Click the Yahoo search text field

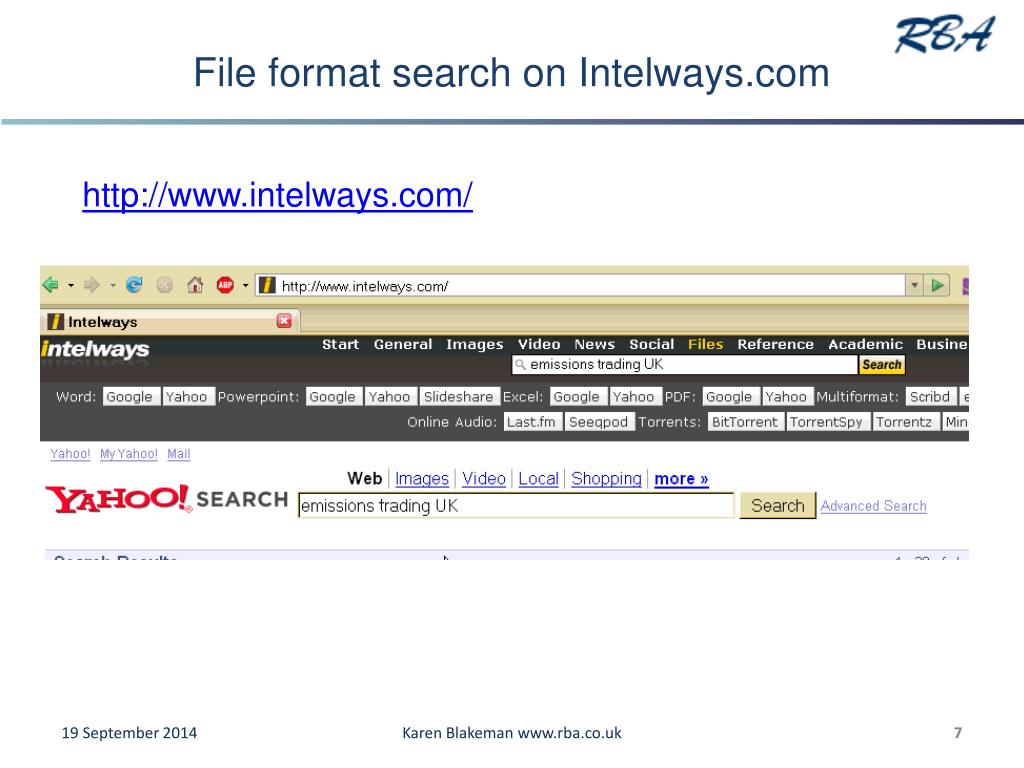[516, 505]
